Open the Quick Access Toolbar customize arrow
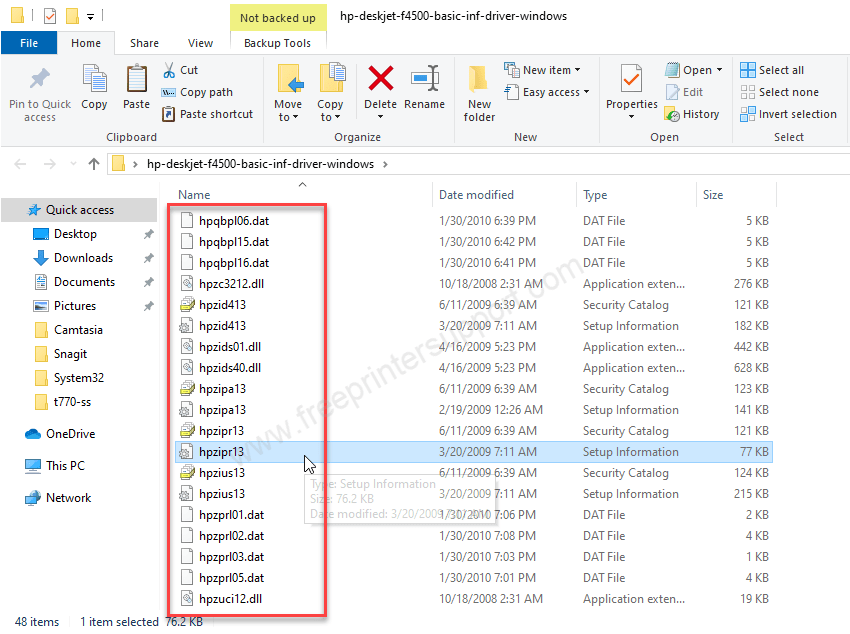 (91, 17)
